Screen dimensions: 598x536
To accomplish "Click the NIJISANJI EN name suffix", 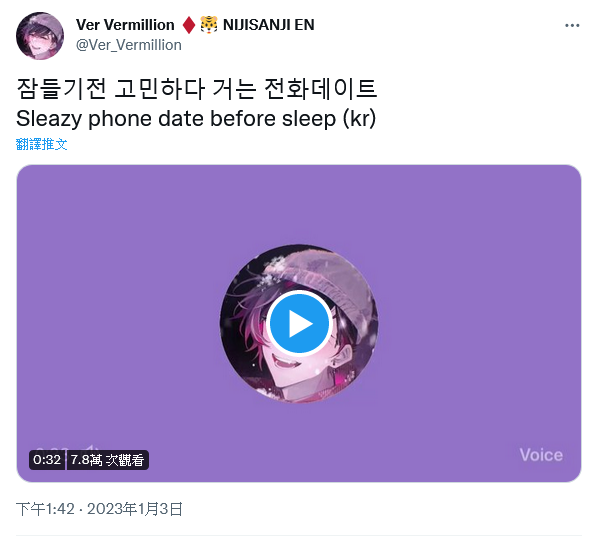I will (268, 25).
